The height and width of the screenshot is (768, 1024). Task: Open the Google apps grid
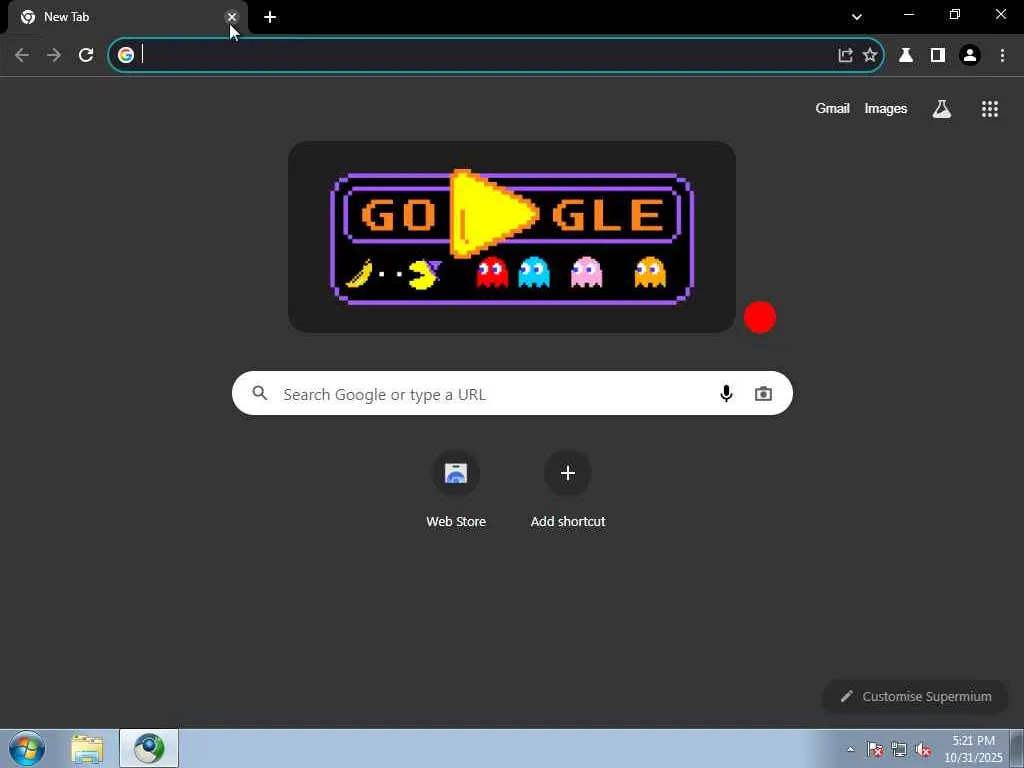click(x=990, y=109)
